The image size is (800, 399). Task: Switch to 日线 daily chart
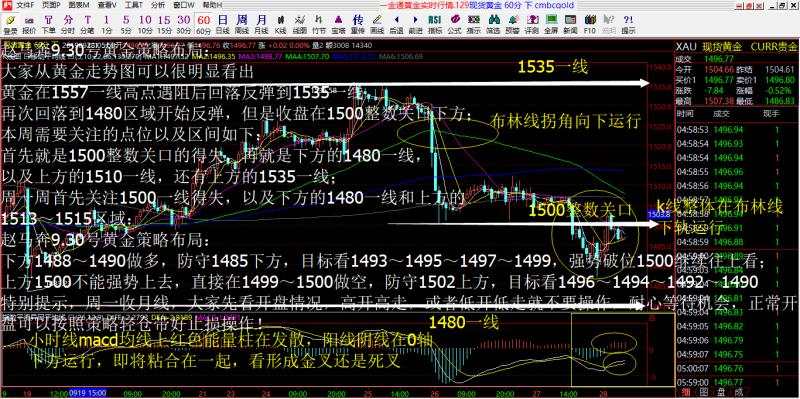click(x=222, y=24)
